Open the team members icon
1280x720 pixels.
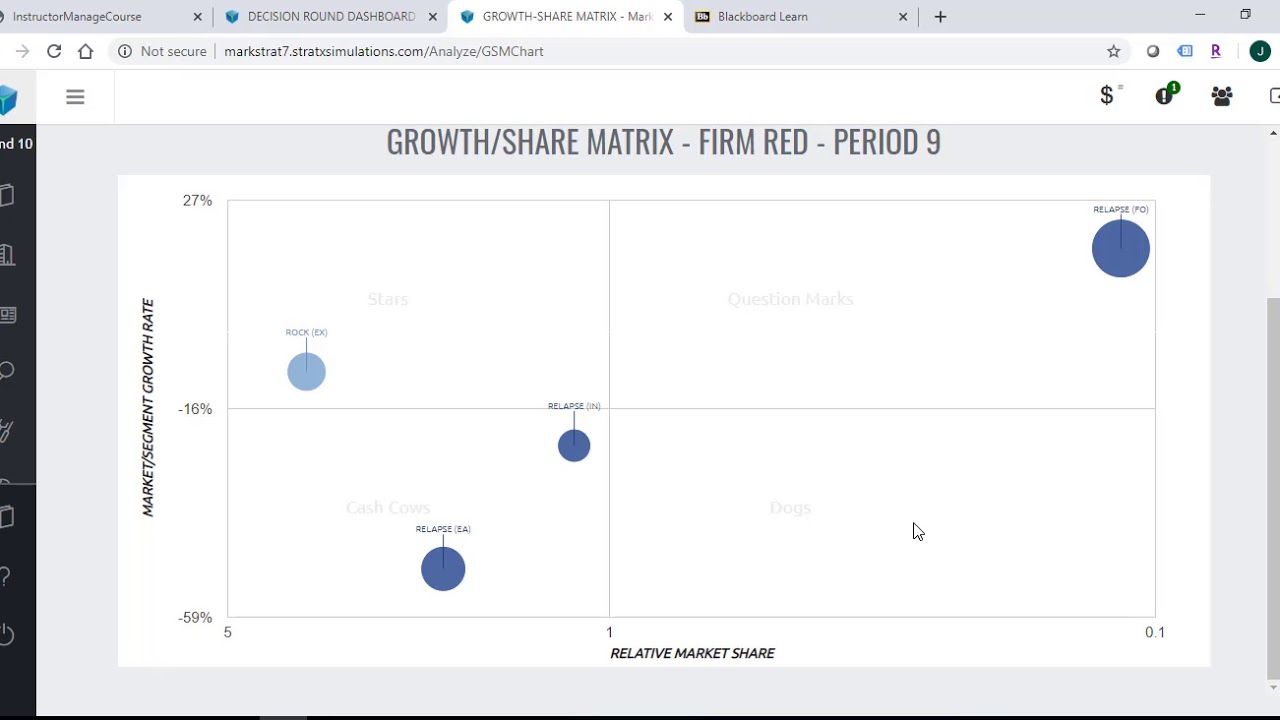(x=1221, y=96)
